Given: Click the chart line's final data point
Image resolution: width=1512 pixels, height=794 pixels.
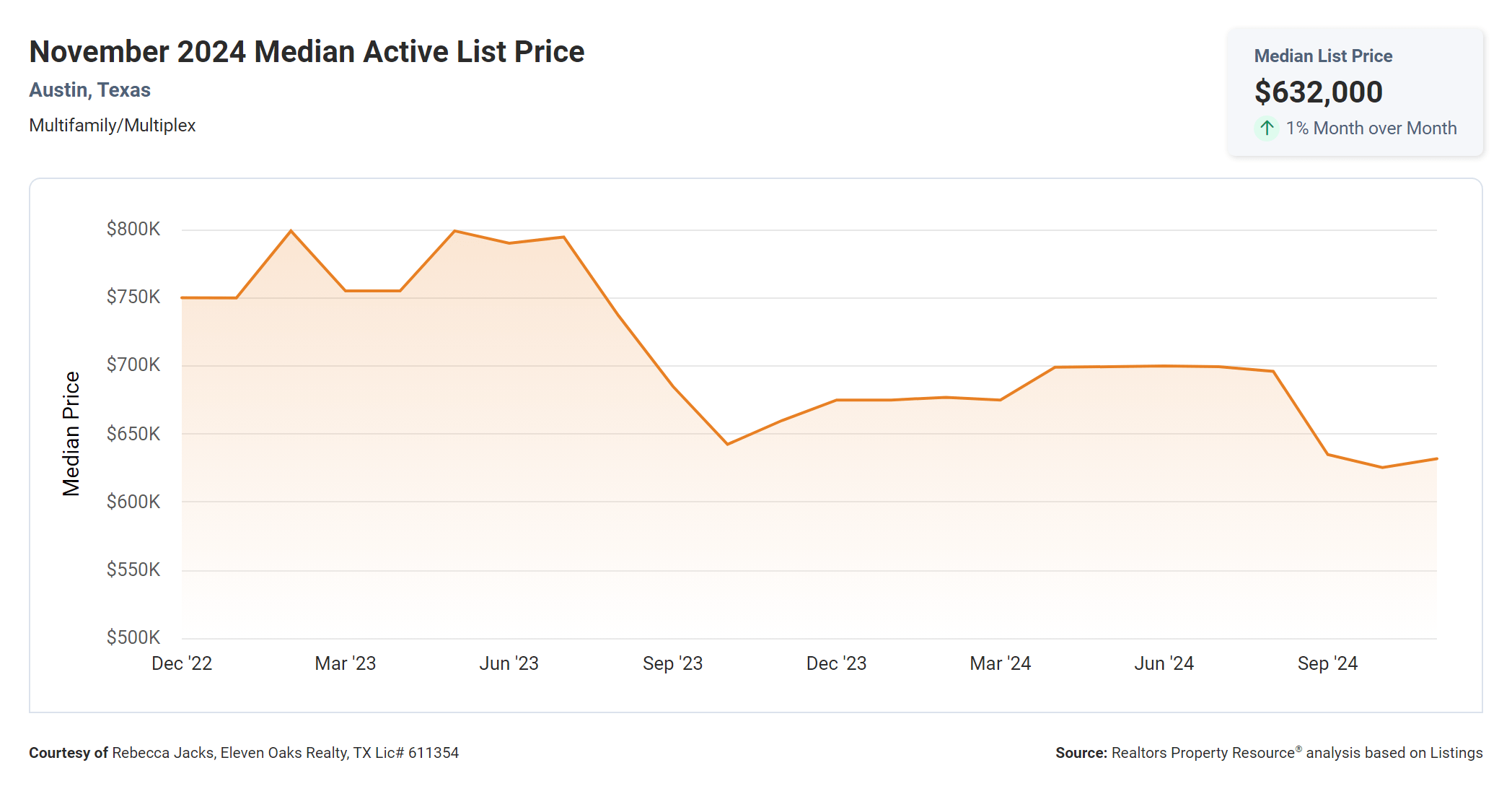Looking at the screenshot, I should [x=1436, y=458].
